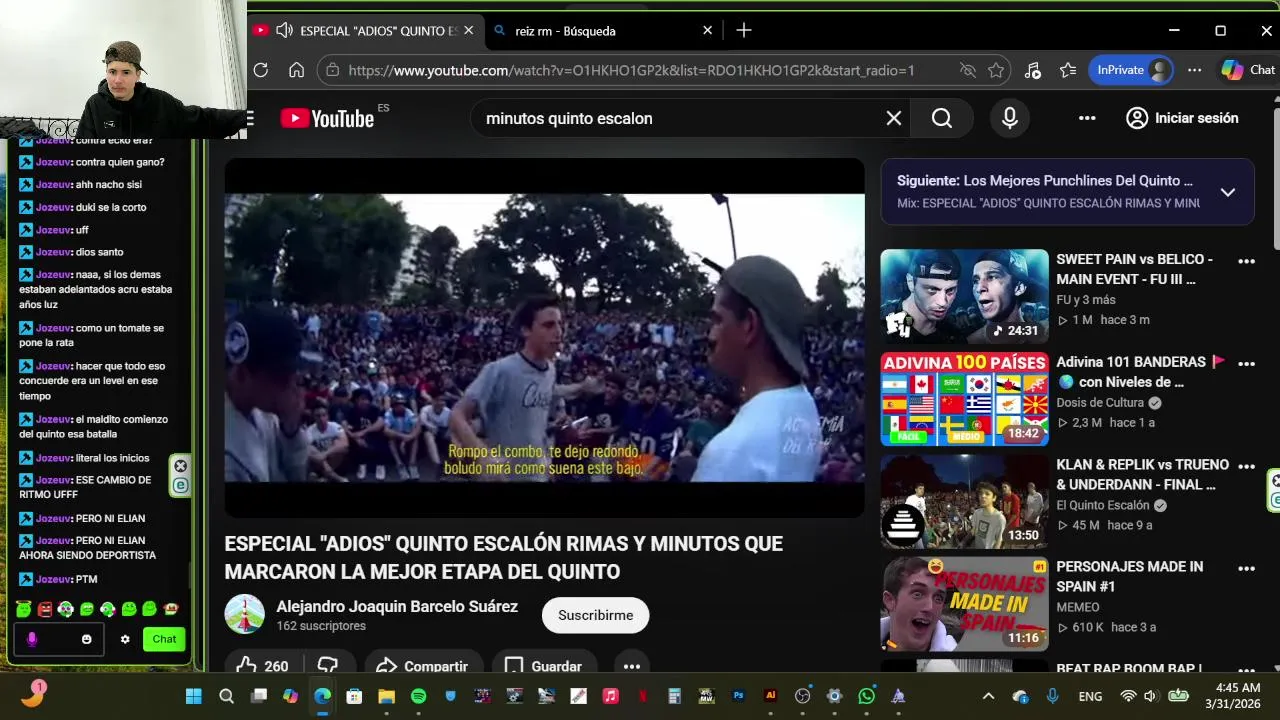Open OBS Studio from taskbar
The width and height of the screenshot is (1280, 720).
(802, 696)
